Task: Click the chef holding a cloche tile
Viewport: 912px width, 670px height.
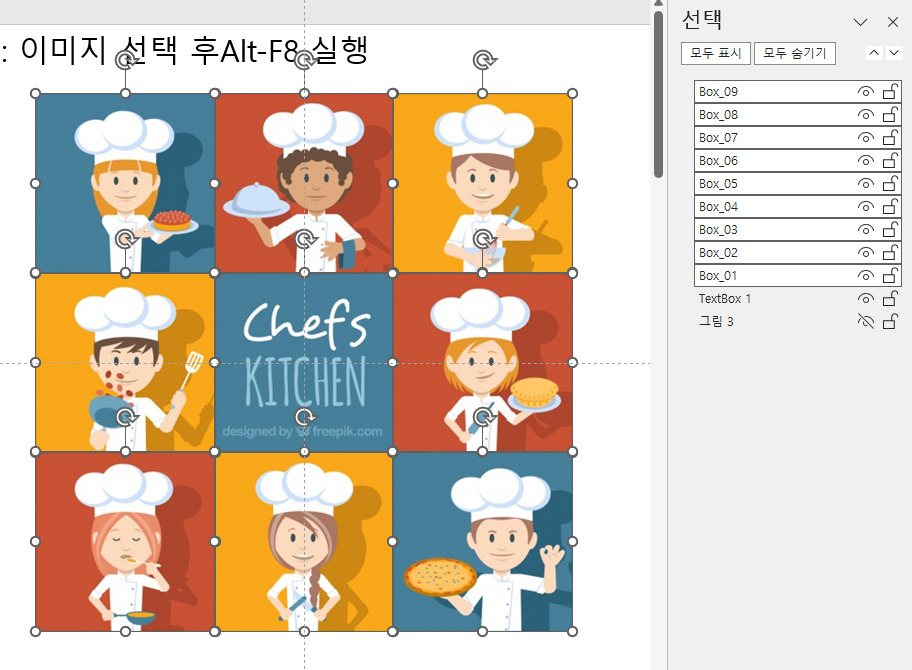Action: click(x=304, y=183)
